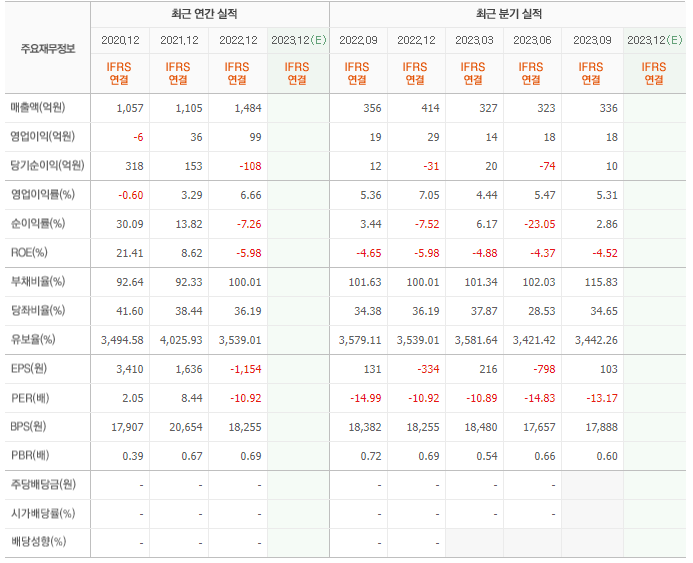Click the reserve ratio value 4,025.93

tap(181, 340)
